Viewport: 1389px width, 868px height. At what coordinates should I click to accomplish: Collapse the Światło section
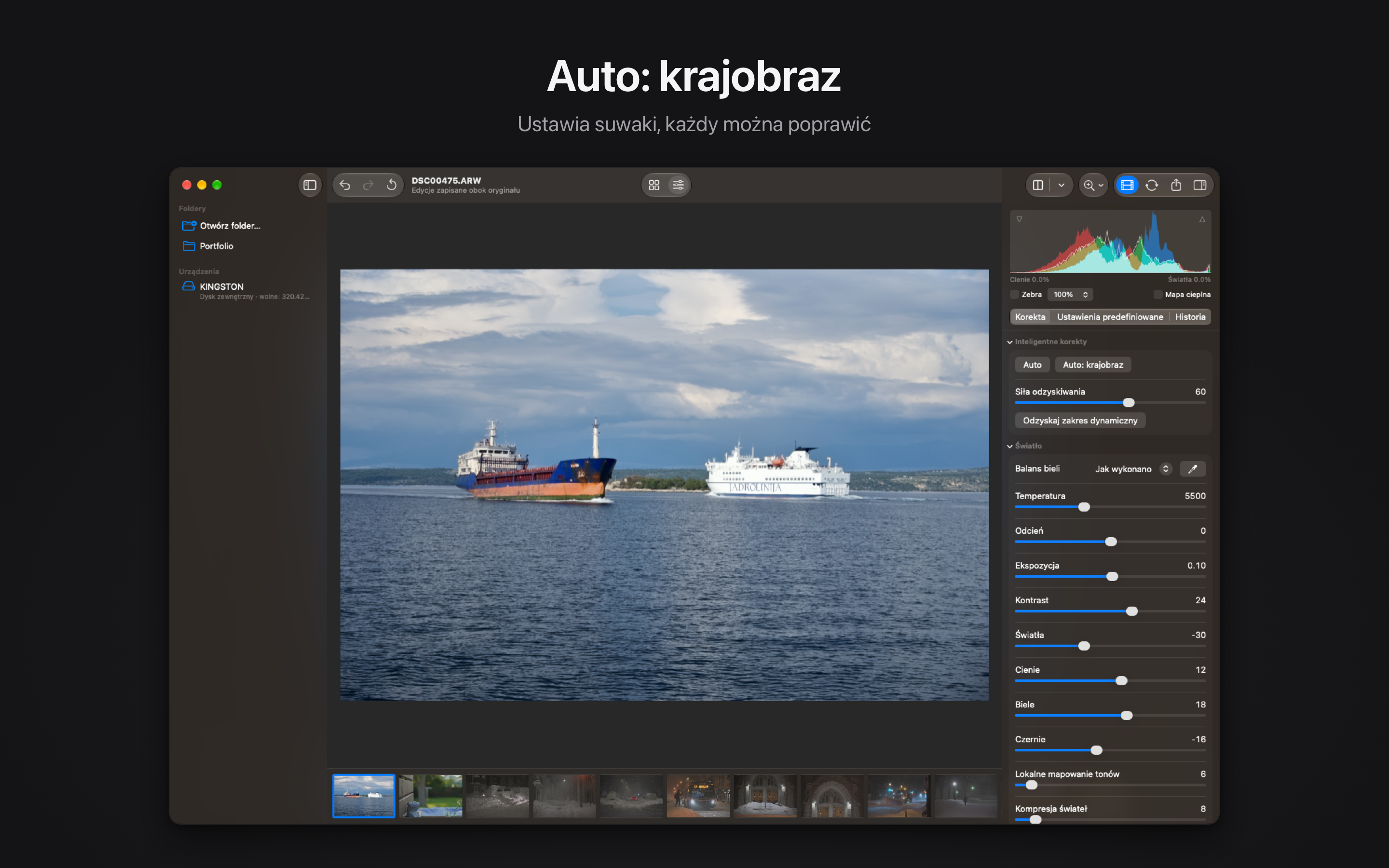[x=1009, y=446]
